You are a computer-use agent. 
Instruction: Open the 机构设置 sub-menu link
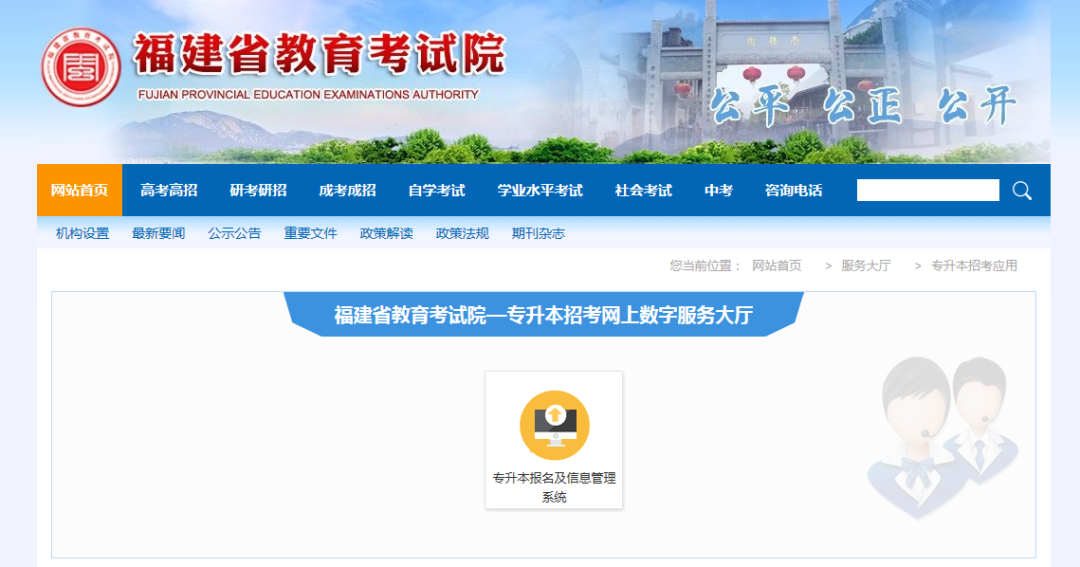tap(82, 233)
